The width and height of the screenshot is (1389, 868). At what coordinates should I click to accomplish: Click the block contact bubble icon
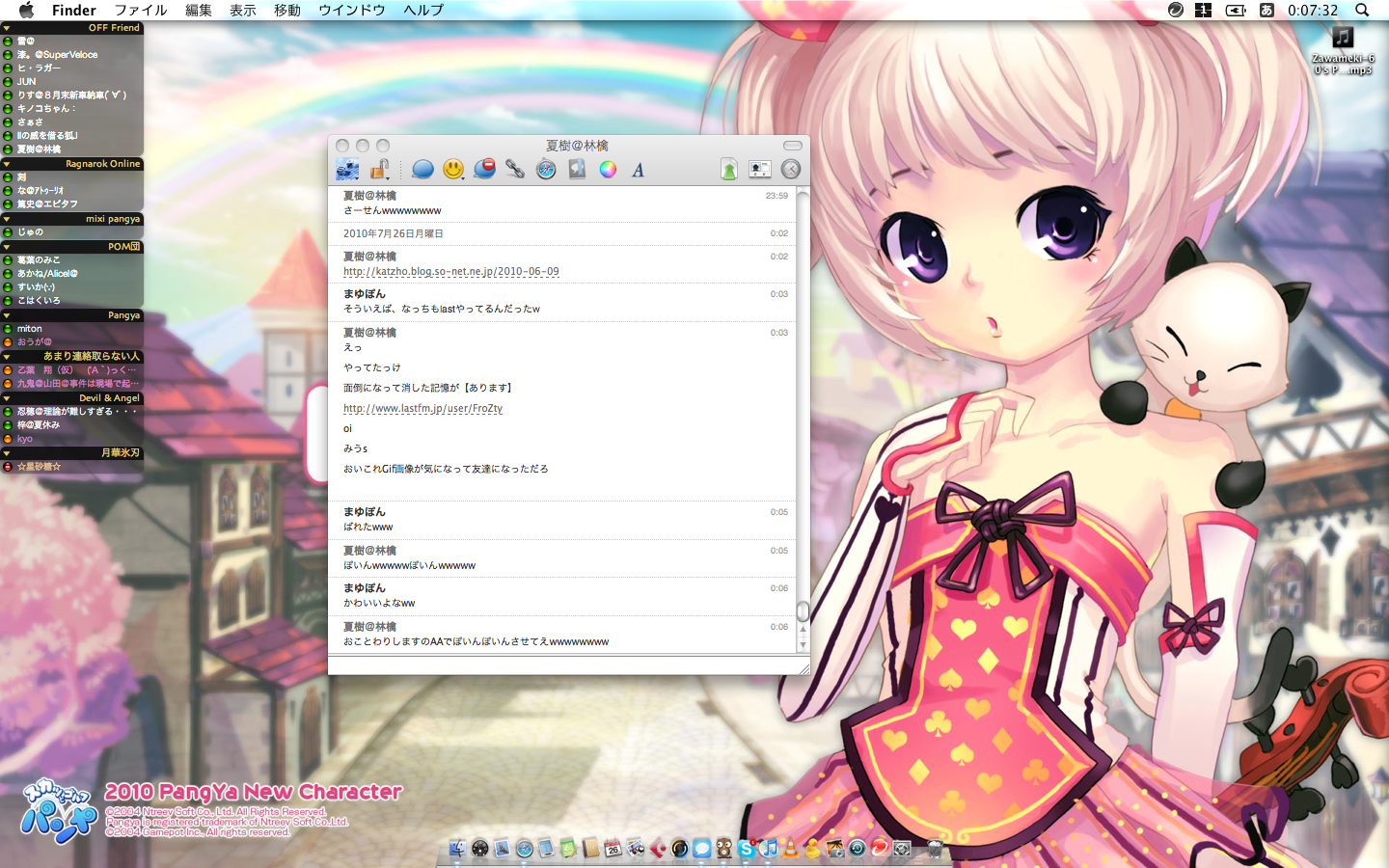484,170
